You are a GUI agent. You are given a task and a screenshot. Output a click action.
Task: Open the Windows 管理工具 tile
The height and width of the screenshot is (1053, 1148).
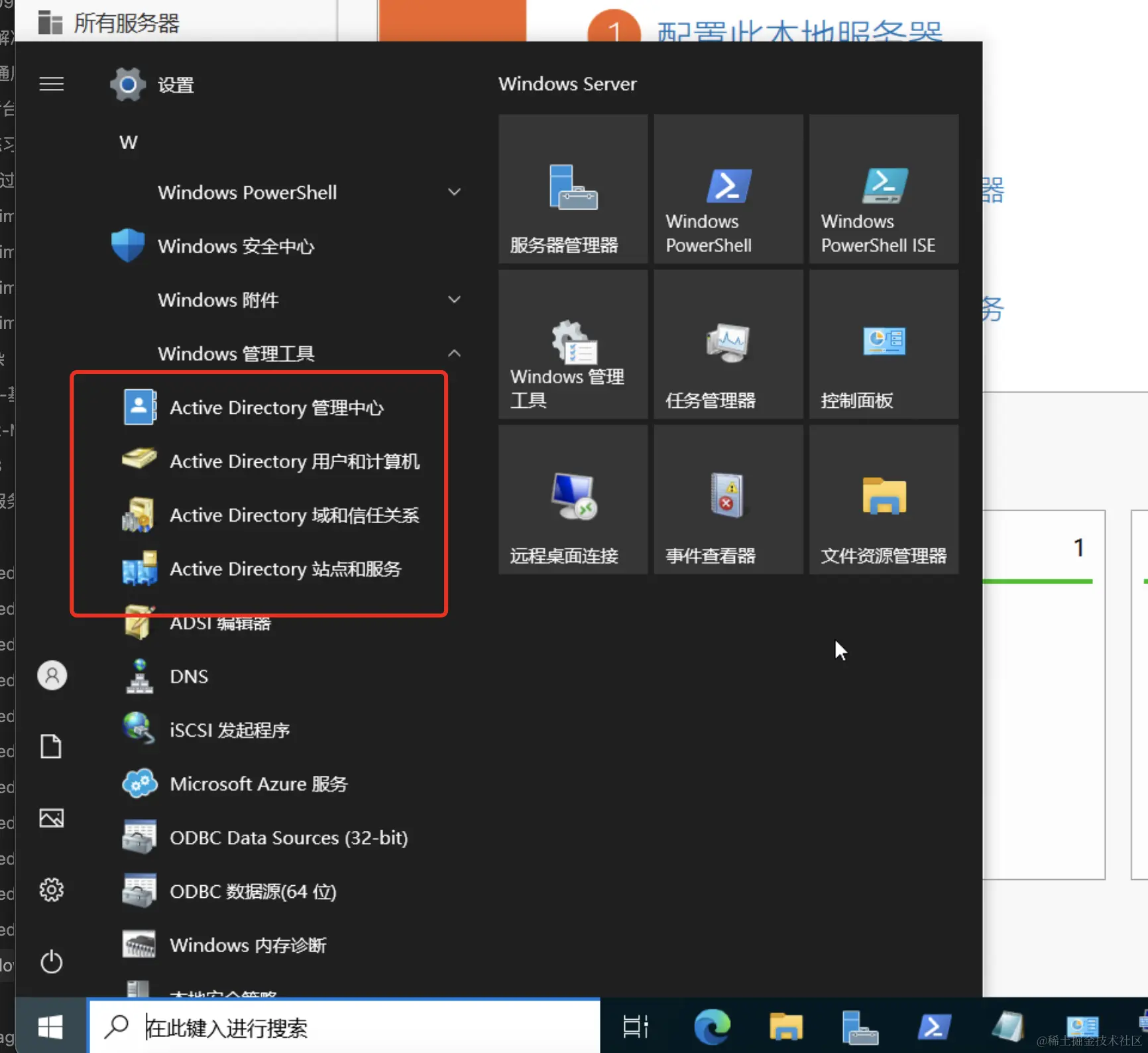[x=573, y=344]
